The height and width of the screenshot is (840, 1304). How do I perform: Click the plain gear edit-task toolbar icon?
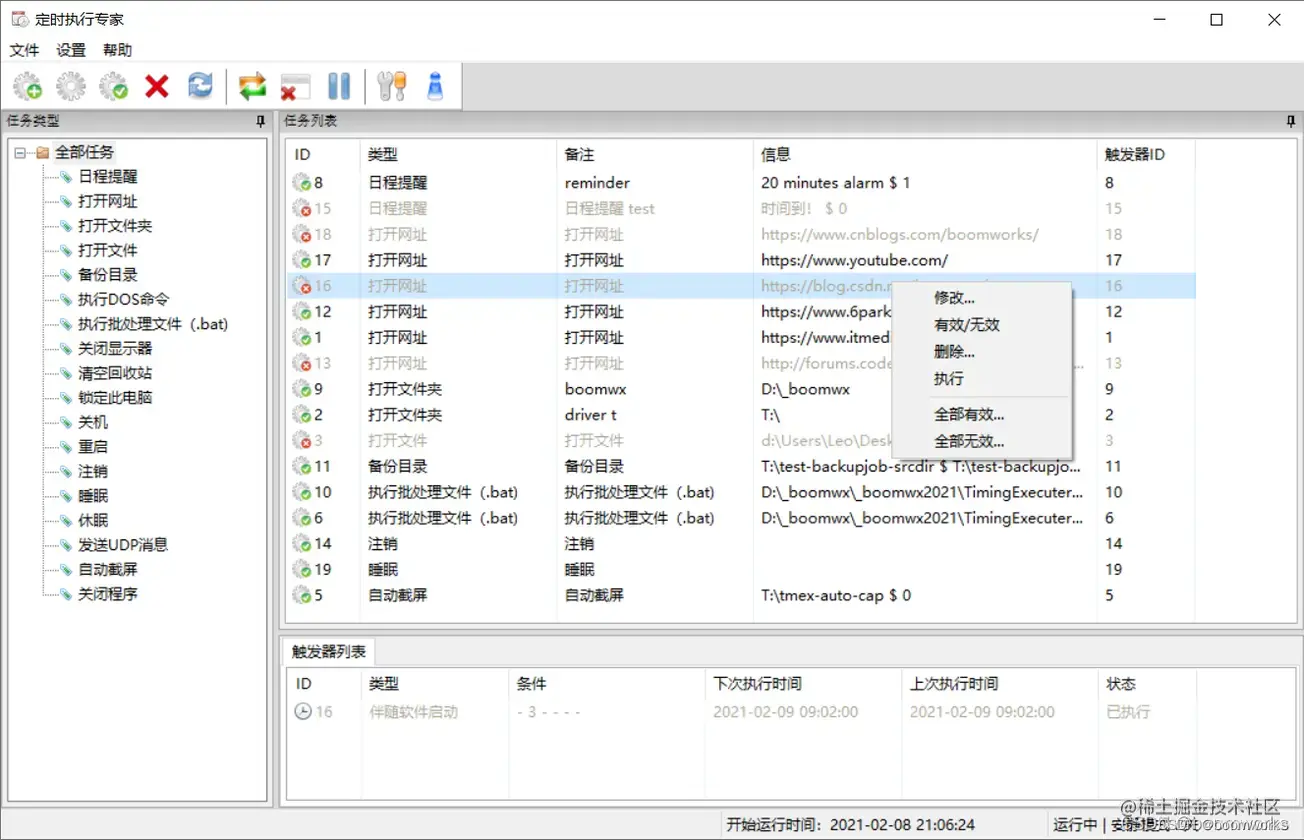pos(71,86)
